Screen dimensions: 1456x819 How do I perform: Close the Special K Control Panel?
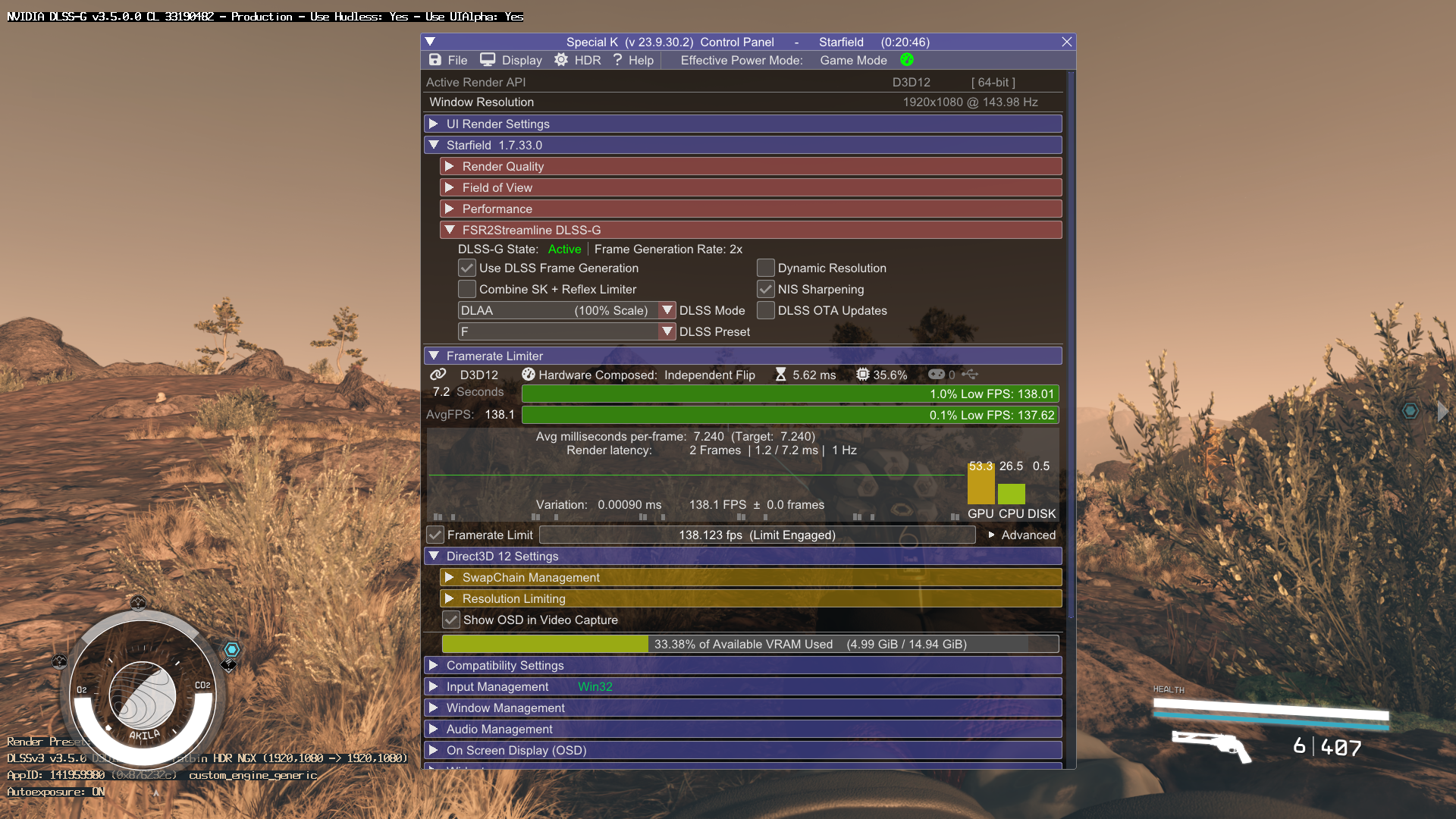pos(1067,42)
